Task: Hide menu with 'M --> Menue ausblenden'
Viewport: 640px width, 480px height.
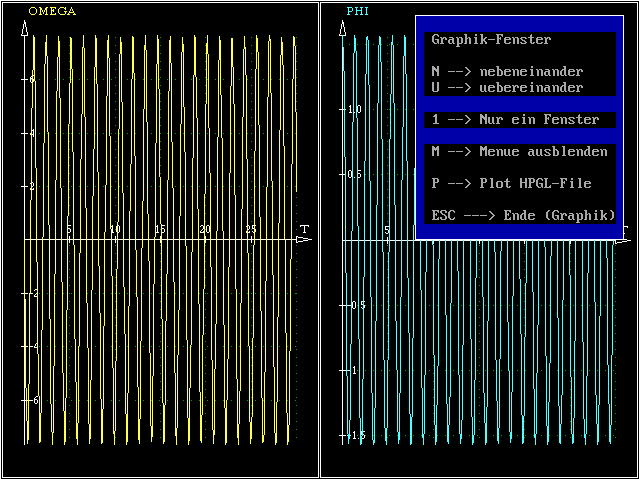Action: 519,152
